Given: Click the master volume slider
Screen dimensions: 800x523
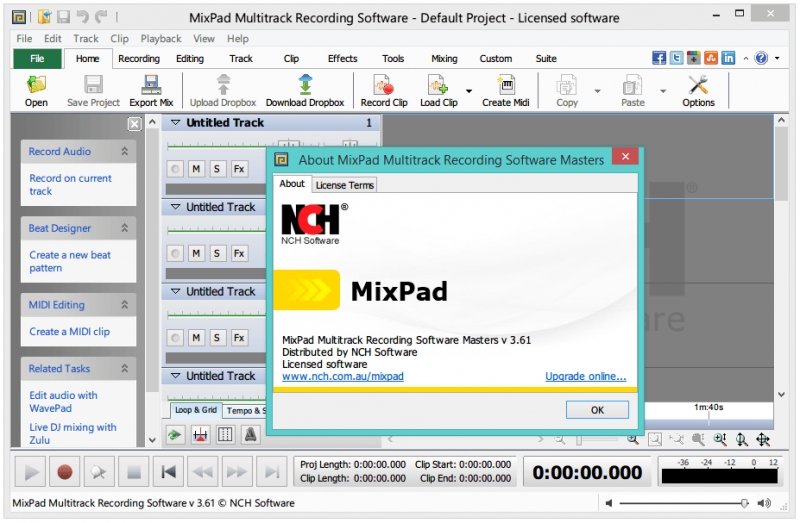Looking at the screenshot, I should coord(680,503).
